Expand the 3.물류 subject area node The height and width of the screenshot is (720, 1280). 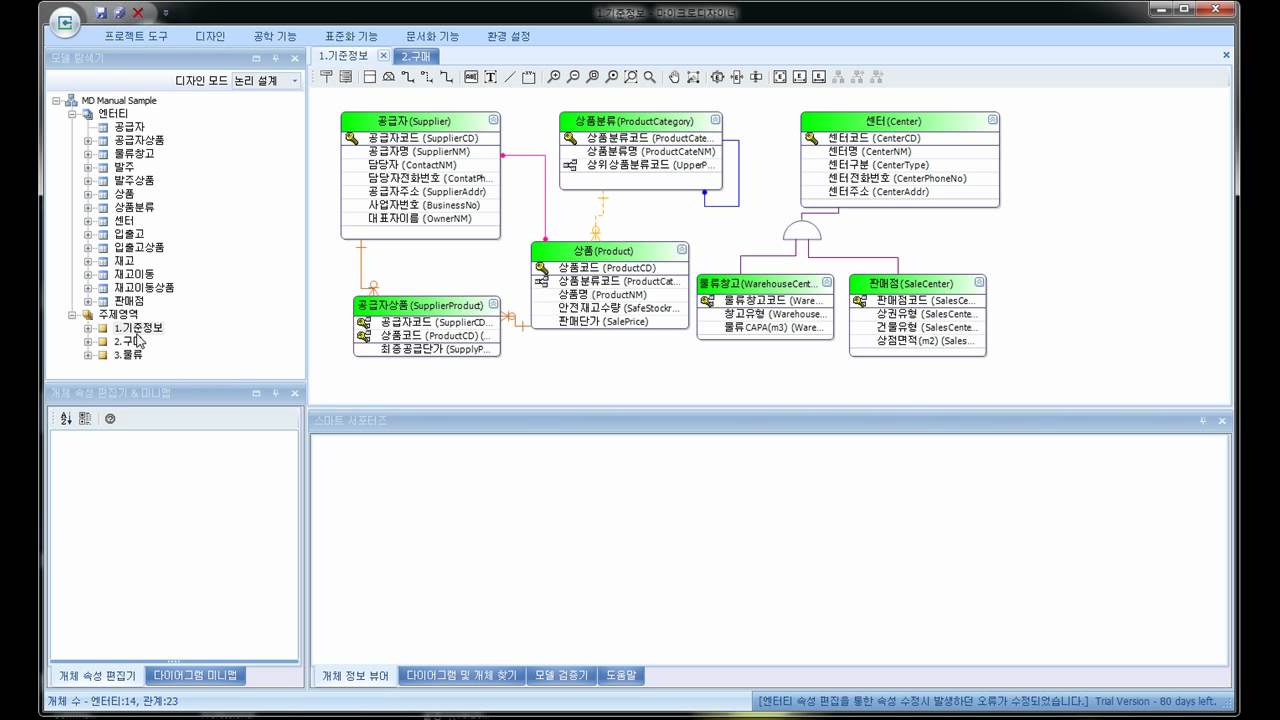pos(88,354)
